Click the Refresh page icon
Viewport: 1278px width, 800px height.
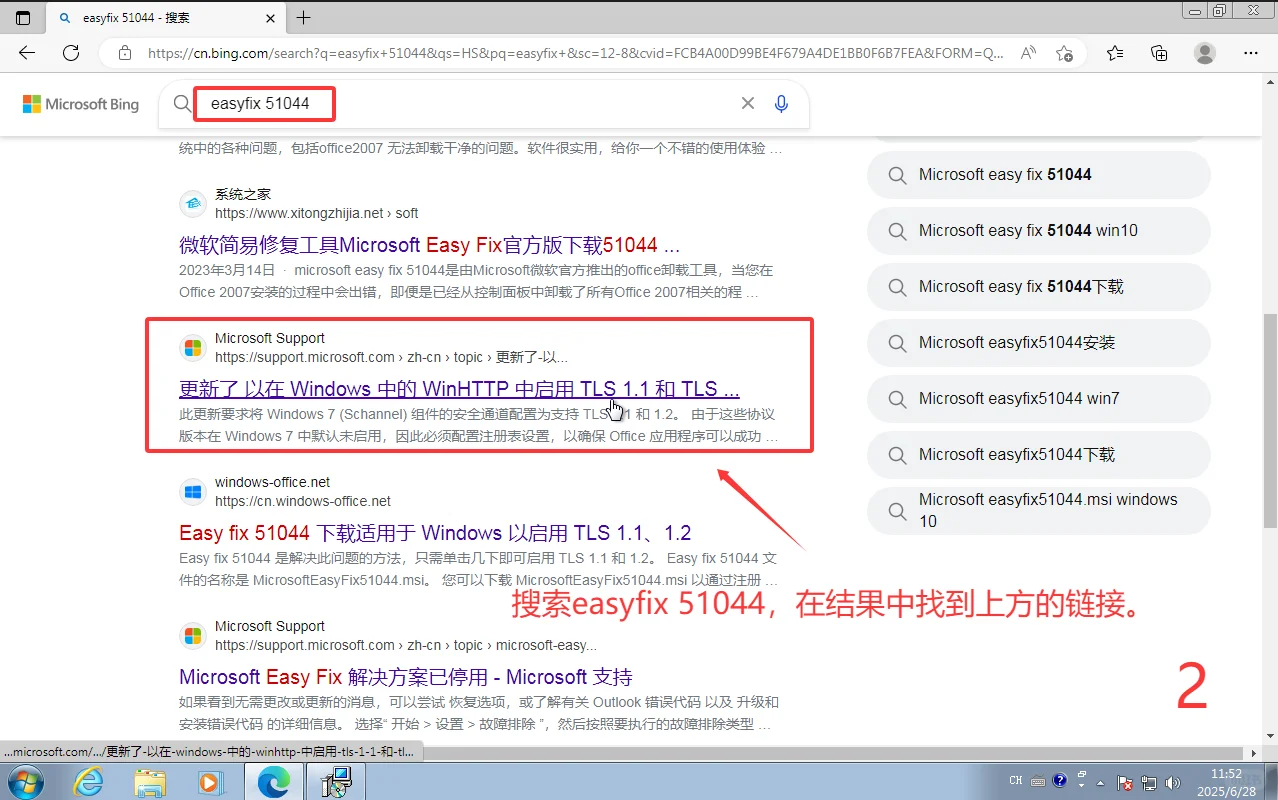tap(70, 54)
